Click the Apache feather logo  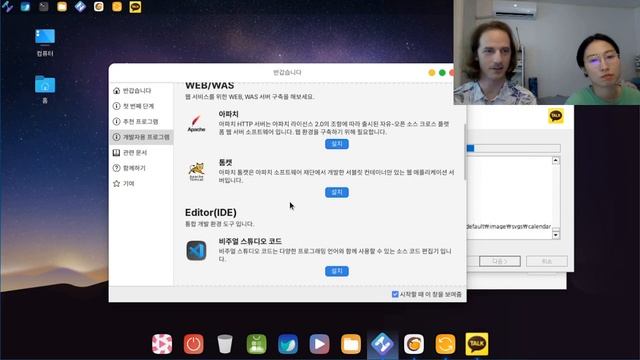[x=196, y=124]
